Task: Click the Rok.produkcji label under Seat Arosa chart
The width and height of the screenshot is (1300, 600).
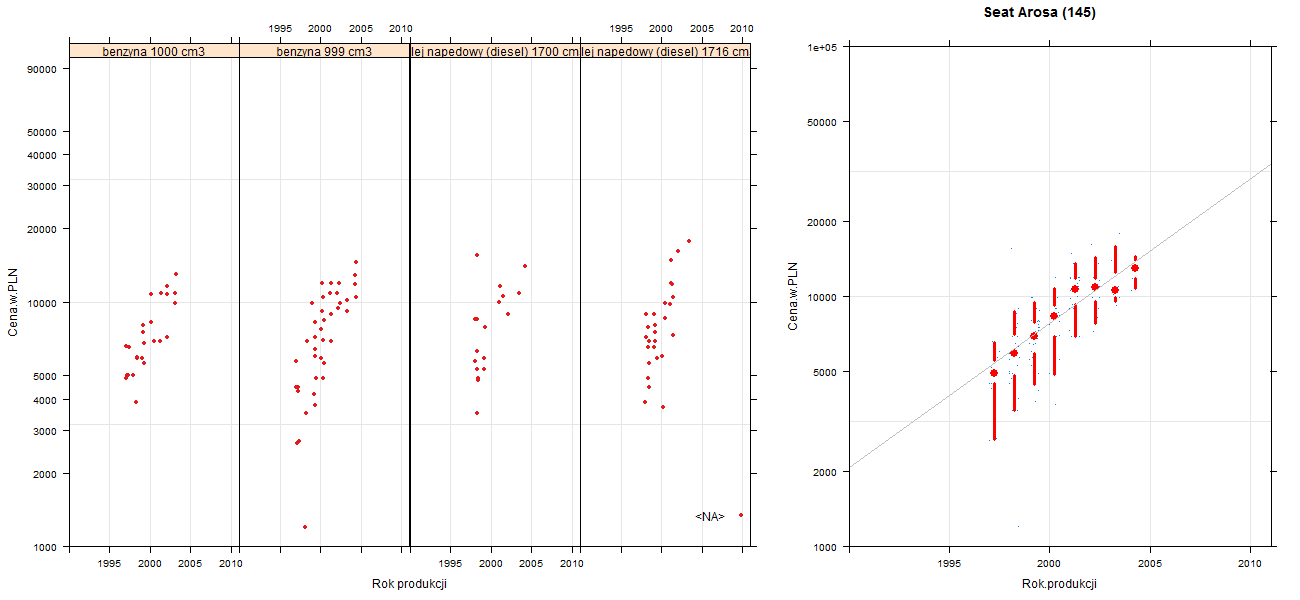Action: point(1060,584)
